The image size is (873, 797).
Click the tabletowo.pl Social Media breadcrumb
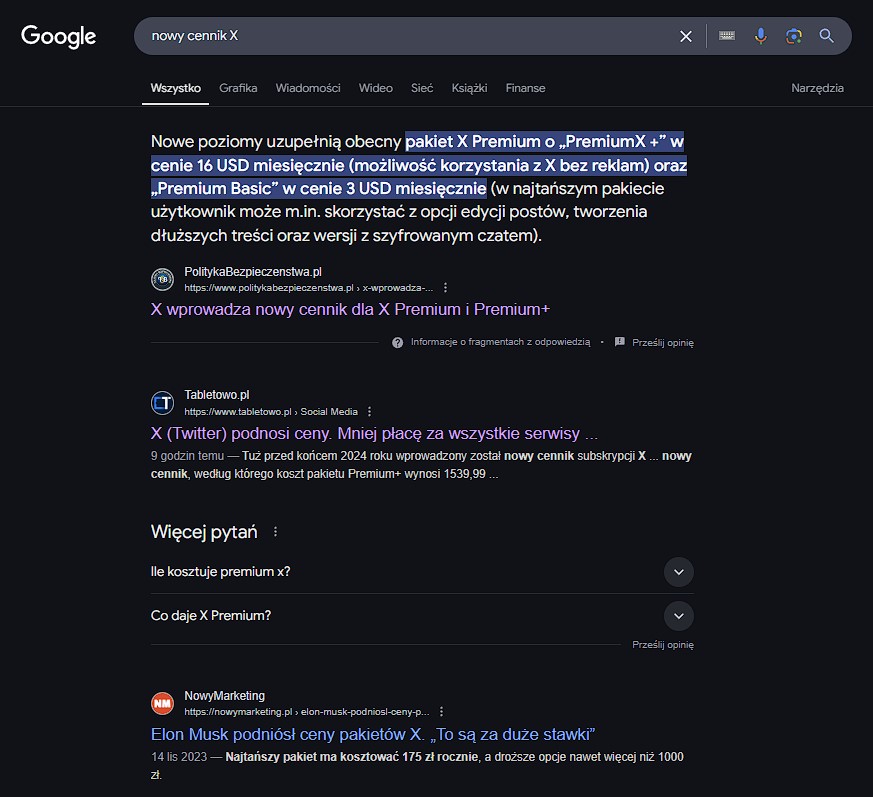tap(271, 412)
